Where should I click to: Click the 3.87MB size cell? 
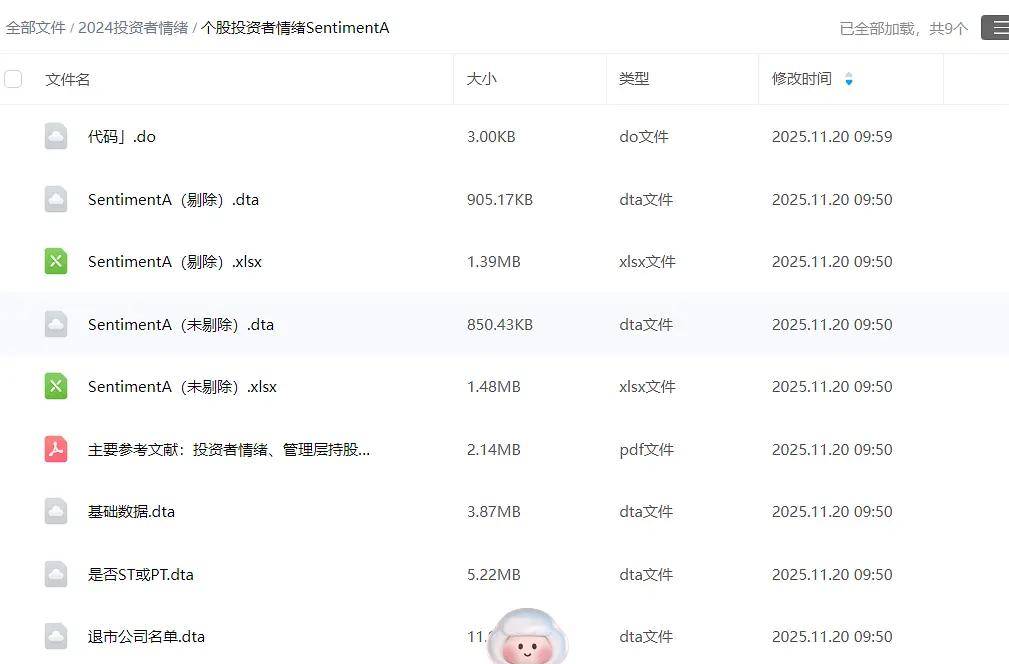(x=494, y=512)
